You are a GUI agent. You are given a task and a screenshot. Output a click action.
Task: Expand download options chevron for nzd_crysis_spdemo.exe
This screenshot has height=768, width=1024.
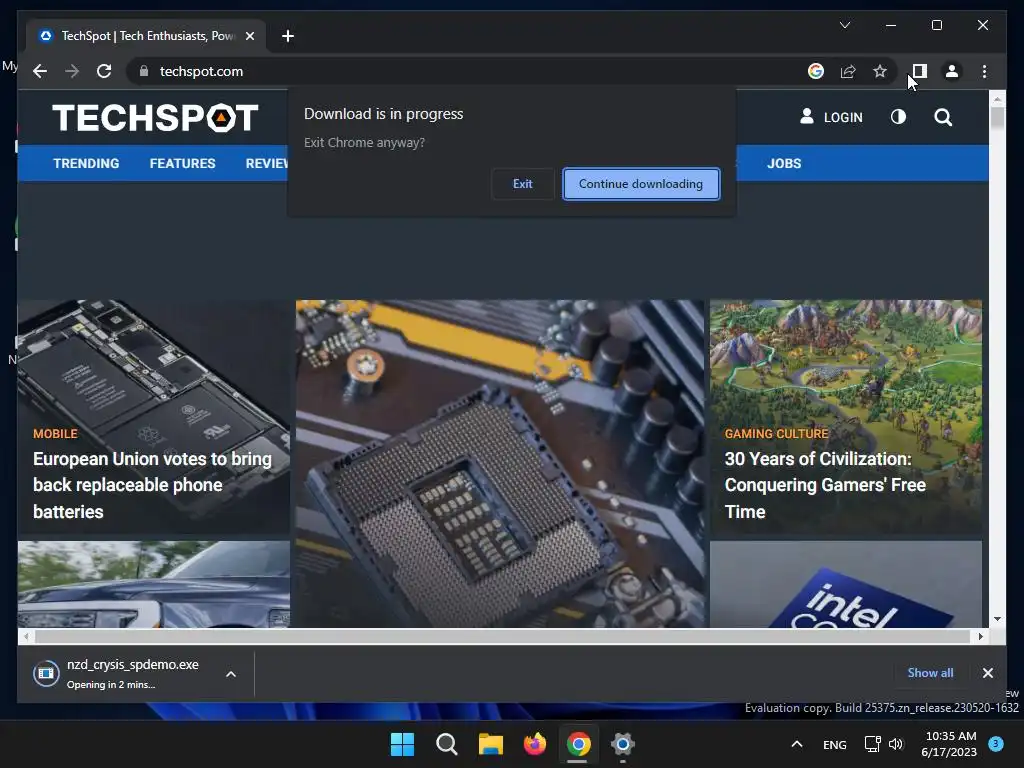(231, 674)
